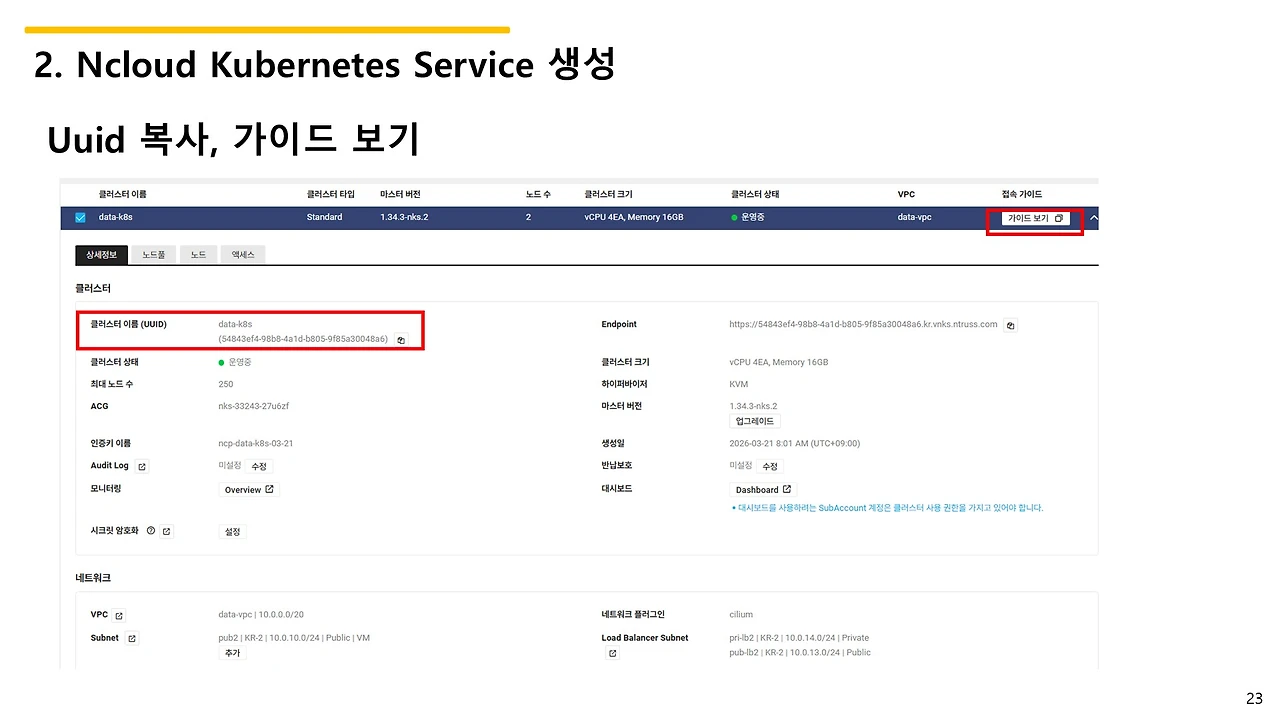
Task: Click the 노드 수 column header
Action: pyautogui.click(x=539, y=194)
